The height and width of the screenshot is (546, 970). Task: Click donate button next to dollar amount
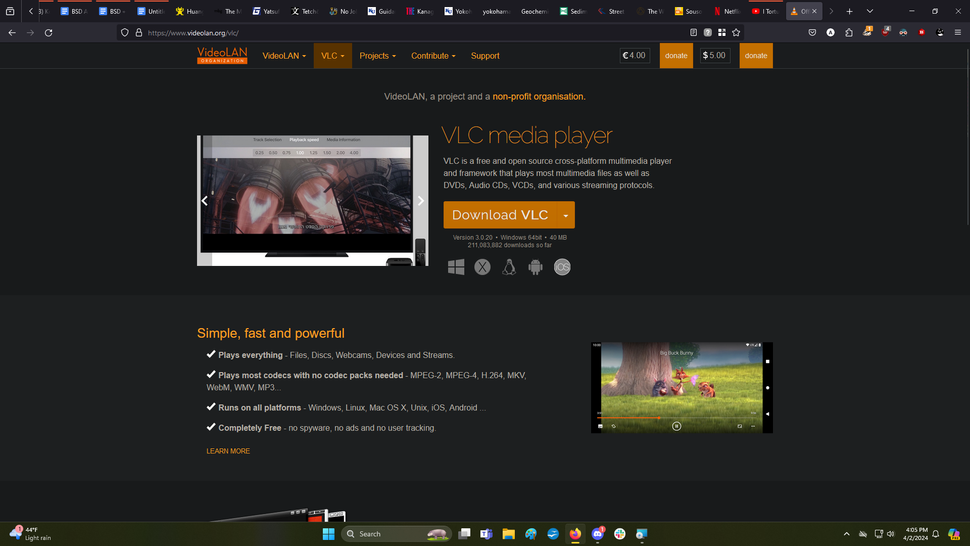coord(756,56)
